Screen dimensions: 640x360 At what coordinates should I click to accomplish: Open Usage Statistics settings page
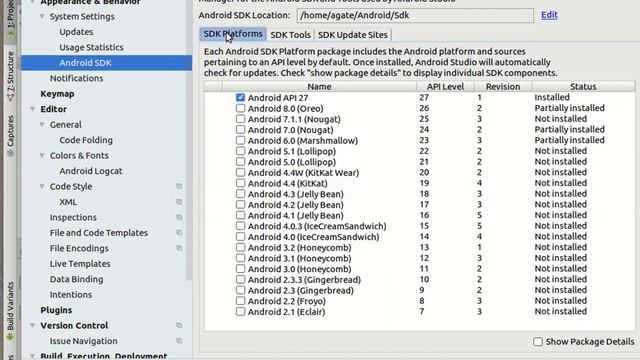[91, 47]
